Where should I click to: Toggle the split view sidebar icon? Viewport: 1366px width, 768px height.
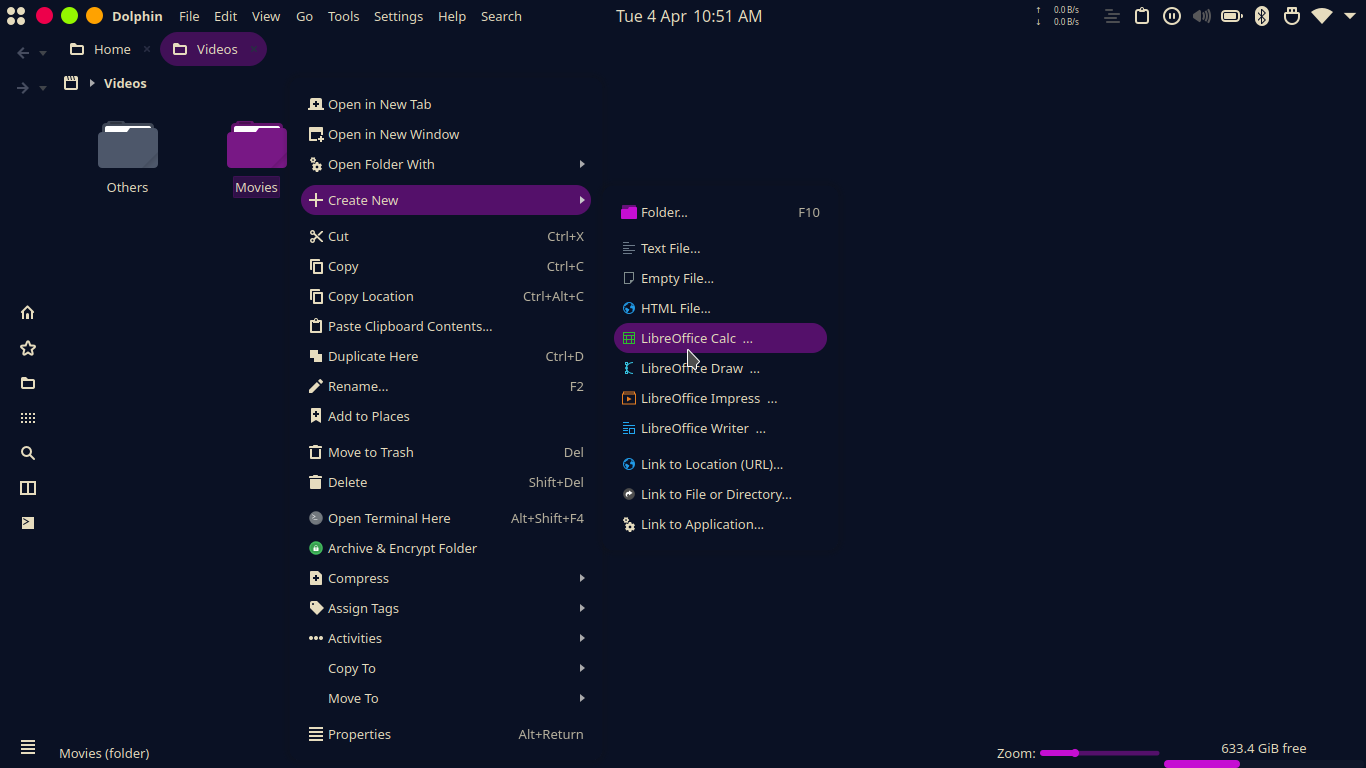(x=28, y=488)
